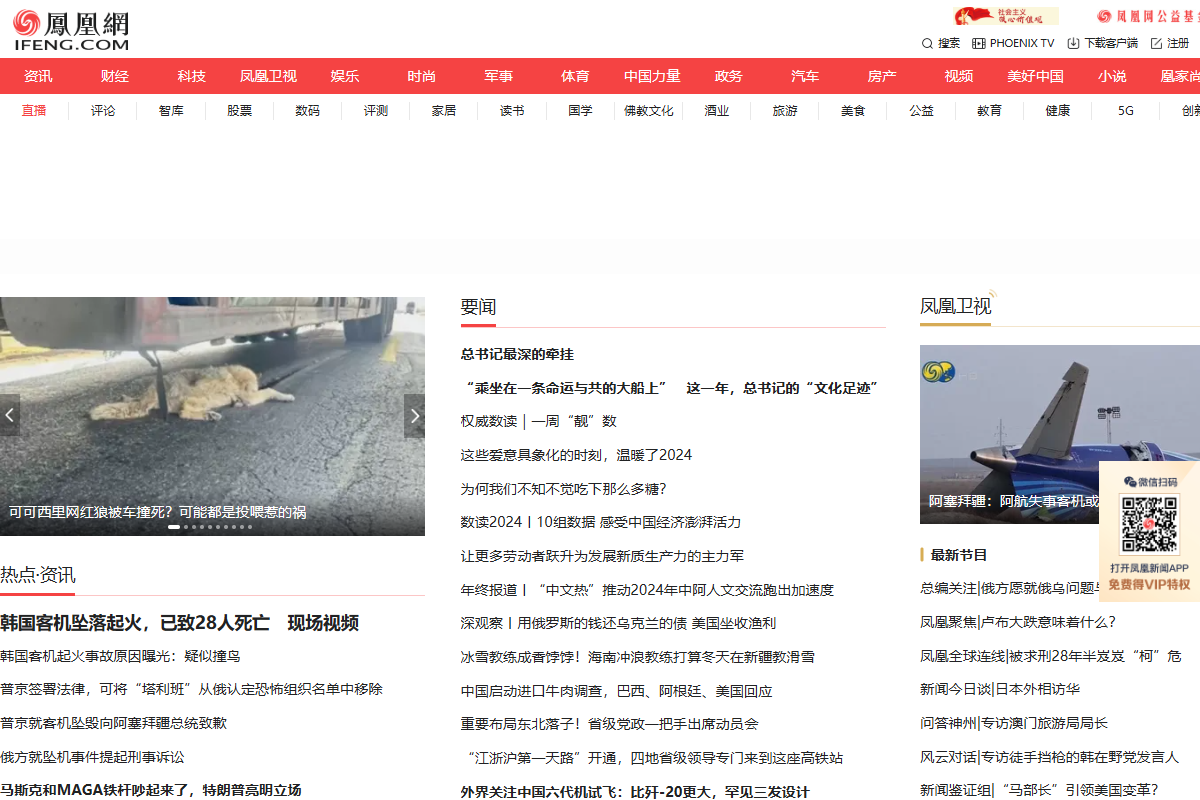Click the search magnifier icon
The height and width of the screenshot is (800, 1200).
[928, 43]
